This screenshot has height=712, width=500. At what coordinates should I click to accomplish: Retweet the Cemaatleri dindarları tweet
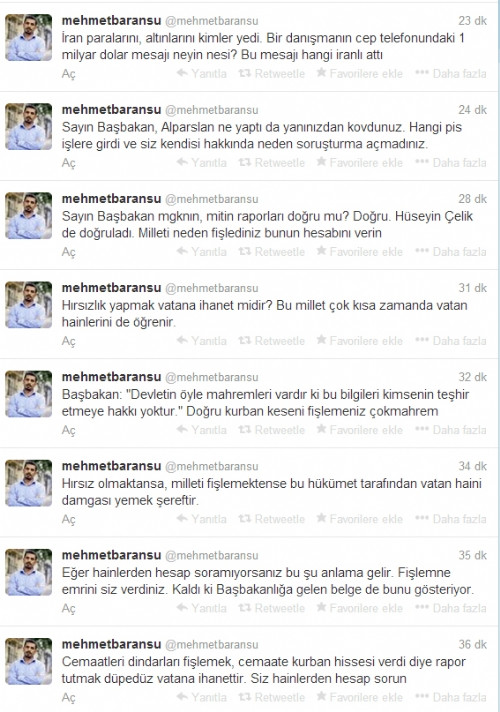(x=272, y=697)
